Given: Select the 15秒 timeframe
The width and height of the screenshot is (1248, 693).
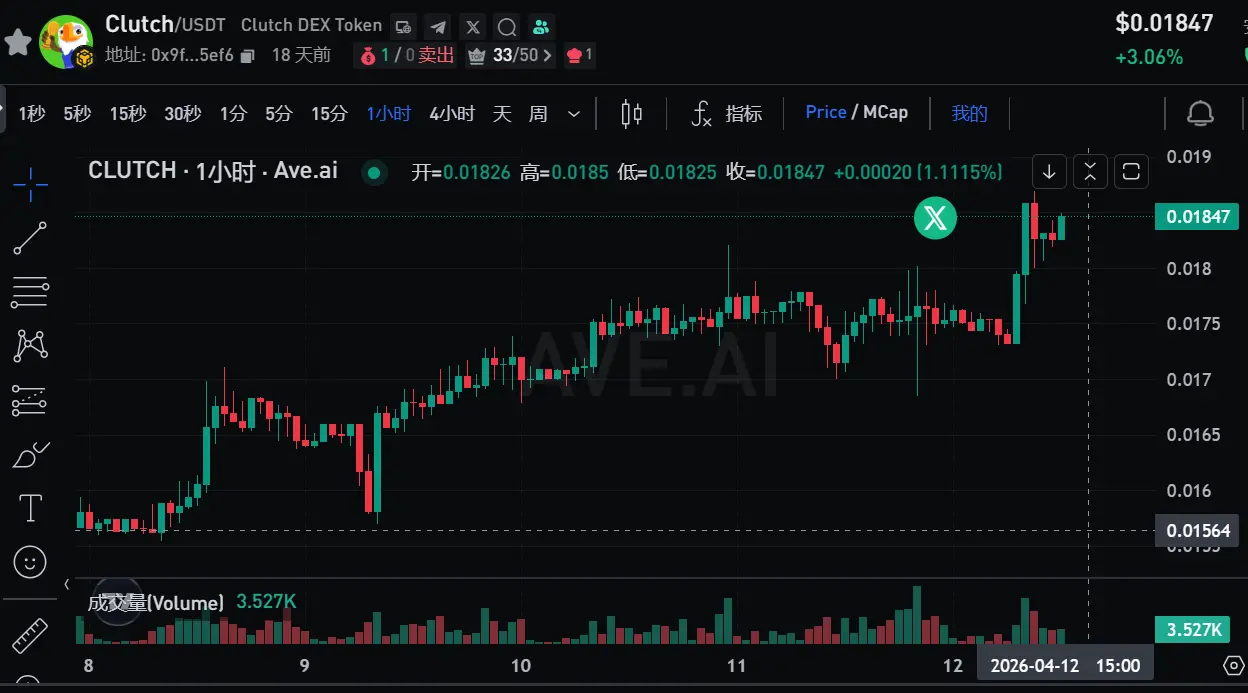Looking at the screenshot, I should (128, 114).
